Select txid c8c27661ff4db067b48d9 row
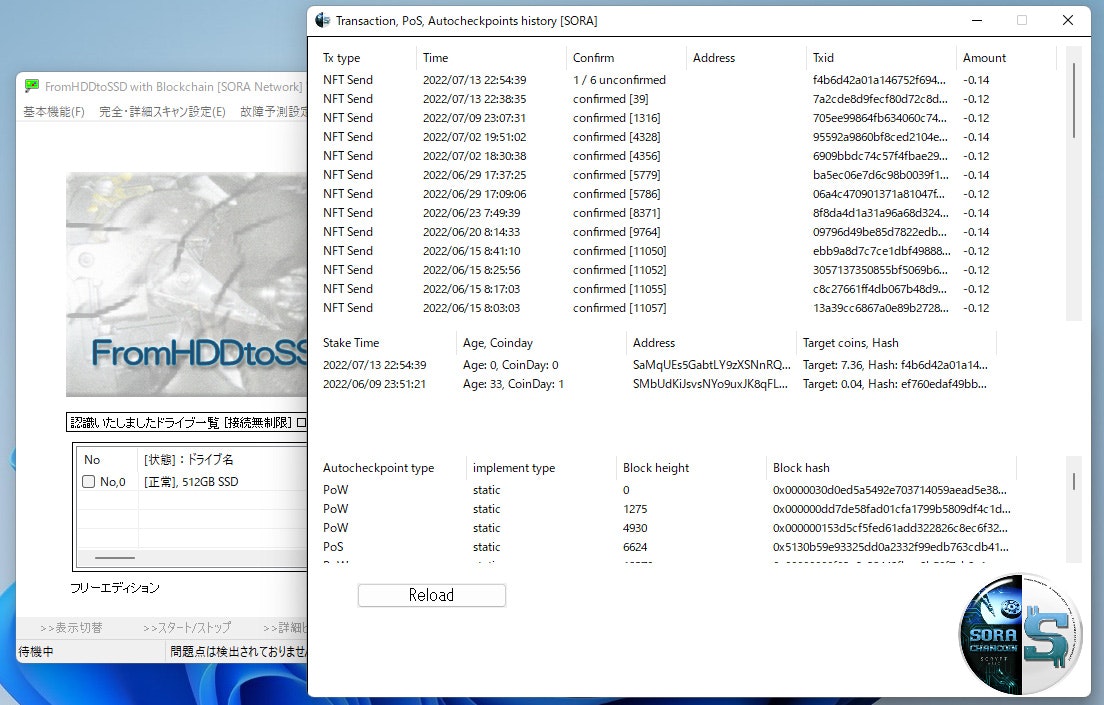Viewport: 1104px width, 705px height. pyautogui.click(x=686, y=289)
